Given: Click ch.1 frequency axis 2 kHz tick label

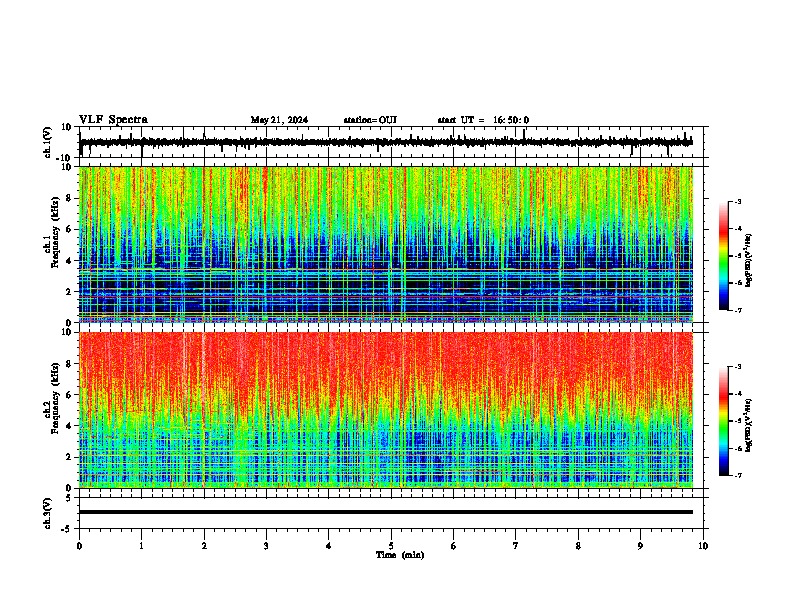Looking at the screenshot, I should 69,291.
